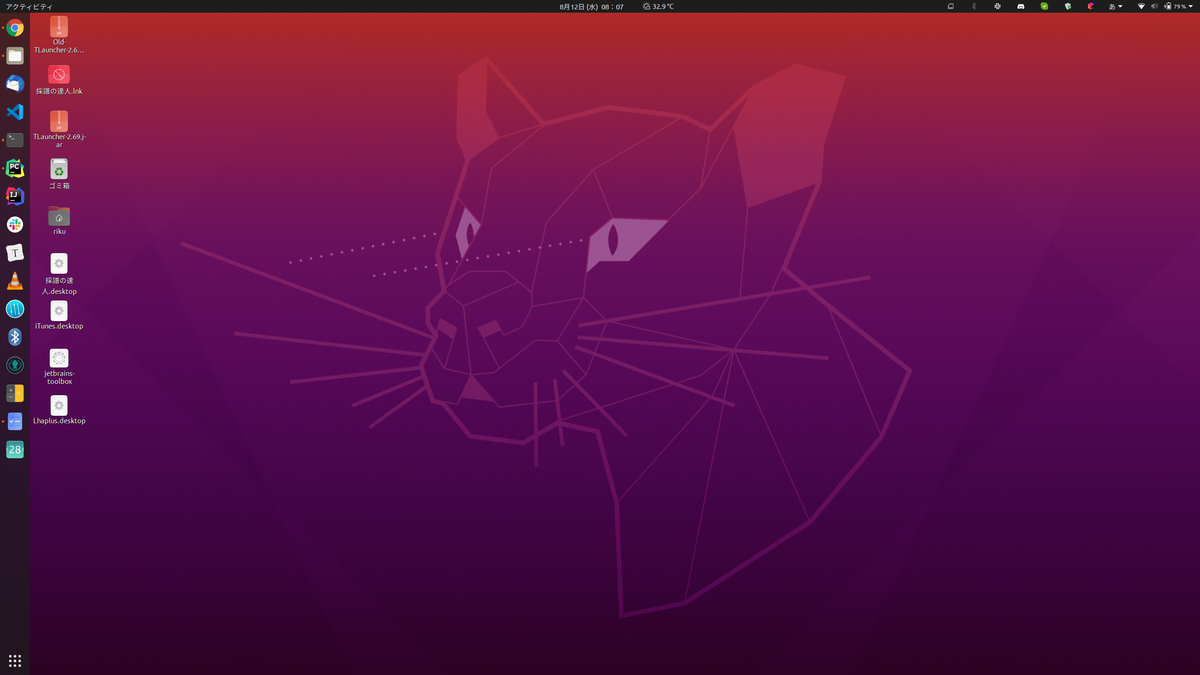Click the shield tray icon

click(x=1068, y=6)
